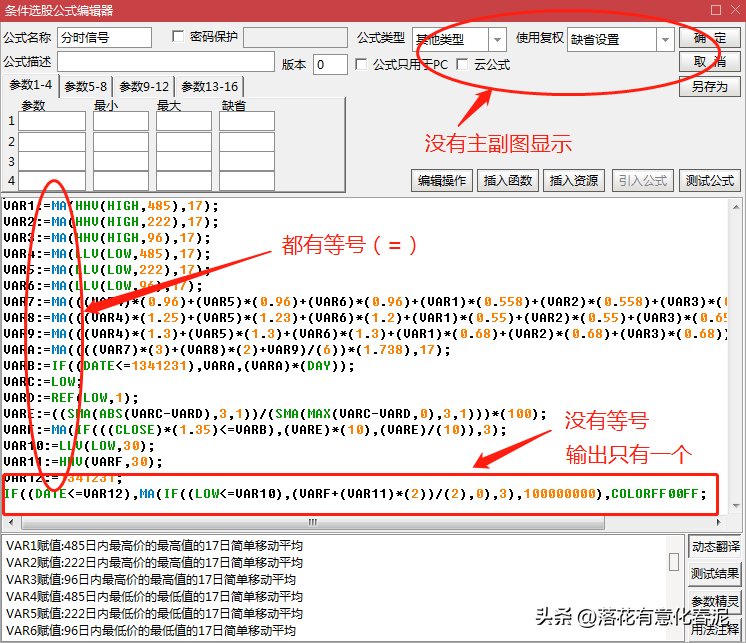Click the code editor horizontal scrollbar thumb
This screenshot has width=746, height=643.
point(313,522)
